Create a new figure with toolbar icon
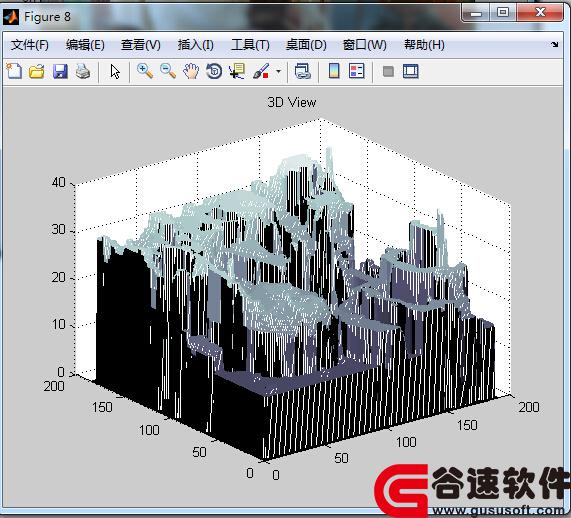Viewport: 571px width, 518px height. 14,71
